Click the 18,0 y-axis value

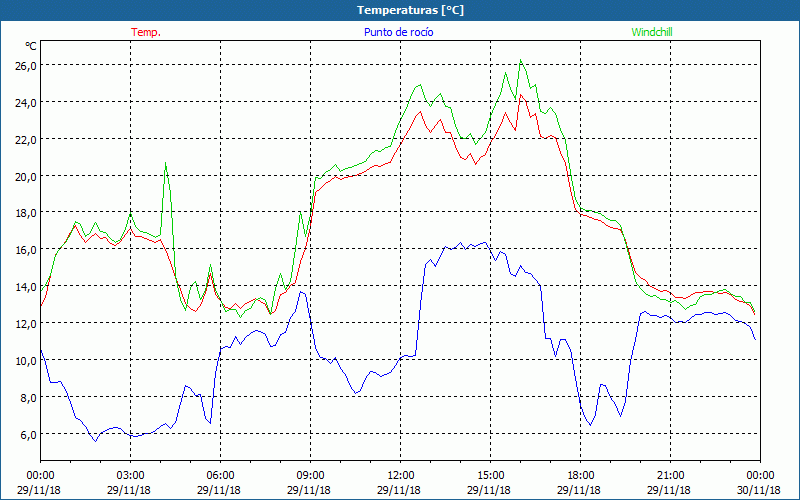(26, 213)
